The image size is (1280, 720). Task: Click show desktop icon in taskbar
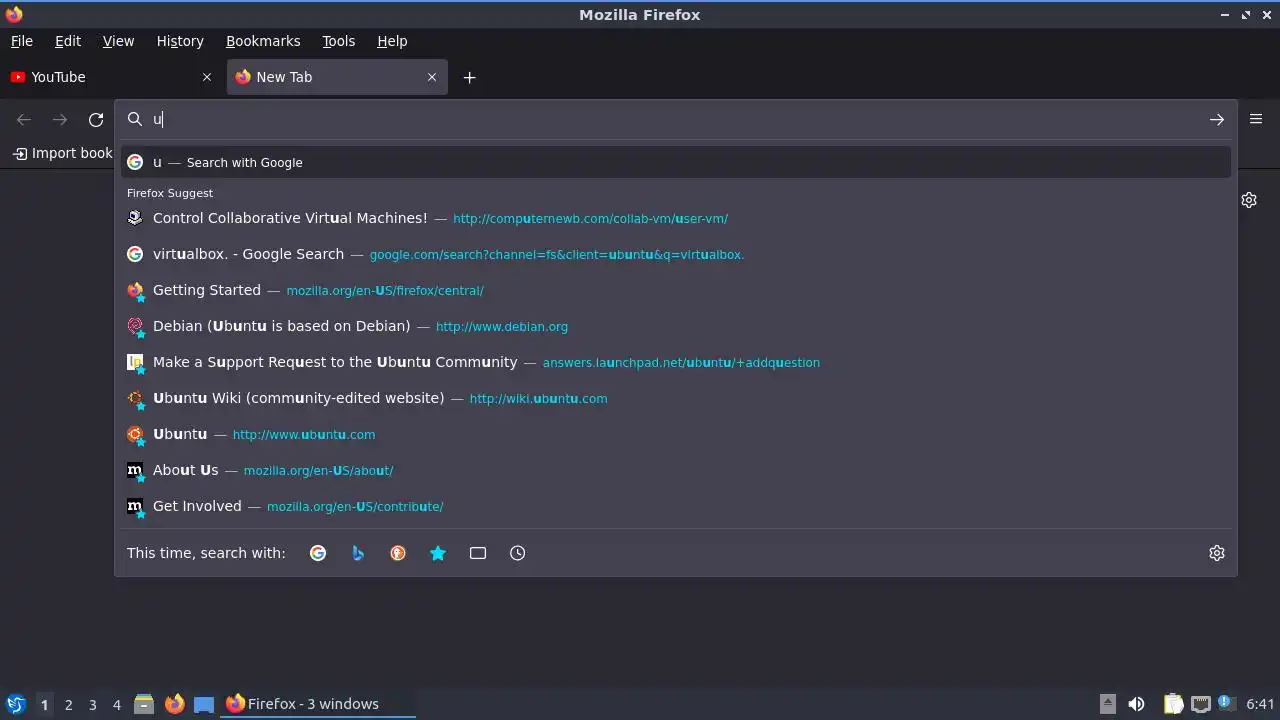[204, 704]
